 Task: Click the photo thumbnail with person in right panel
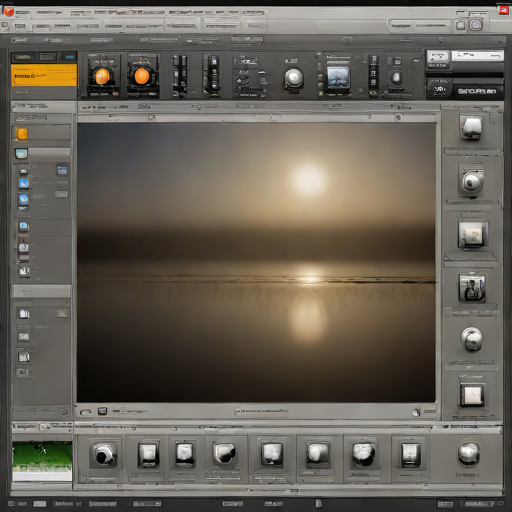472,288
